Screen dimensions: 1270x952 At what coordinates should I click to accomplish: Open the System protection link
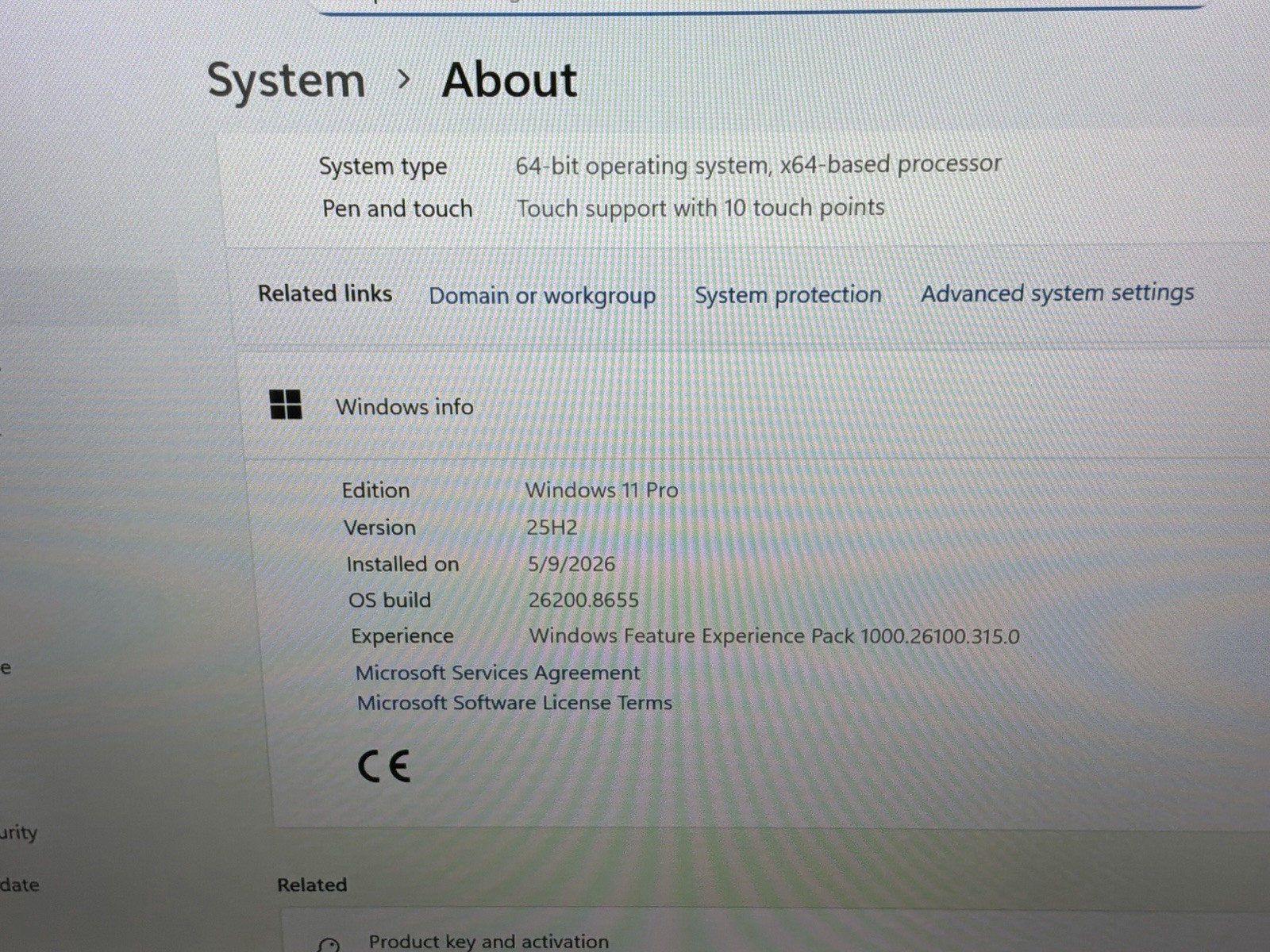click(788, 295)
